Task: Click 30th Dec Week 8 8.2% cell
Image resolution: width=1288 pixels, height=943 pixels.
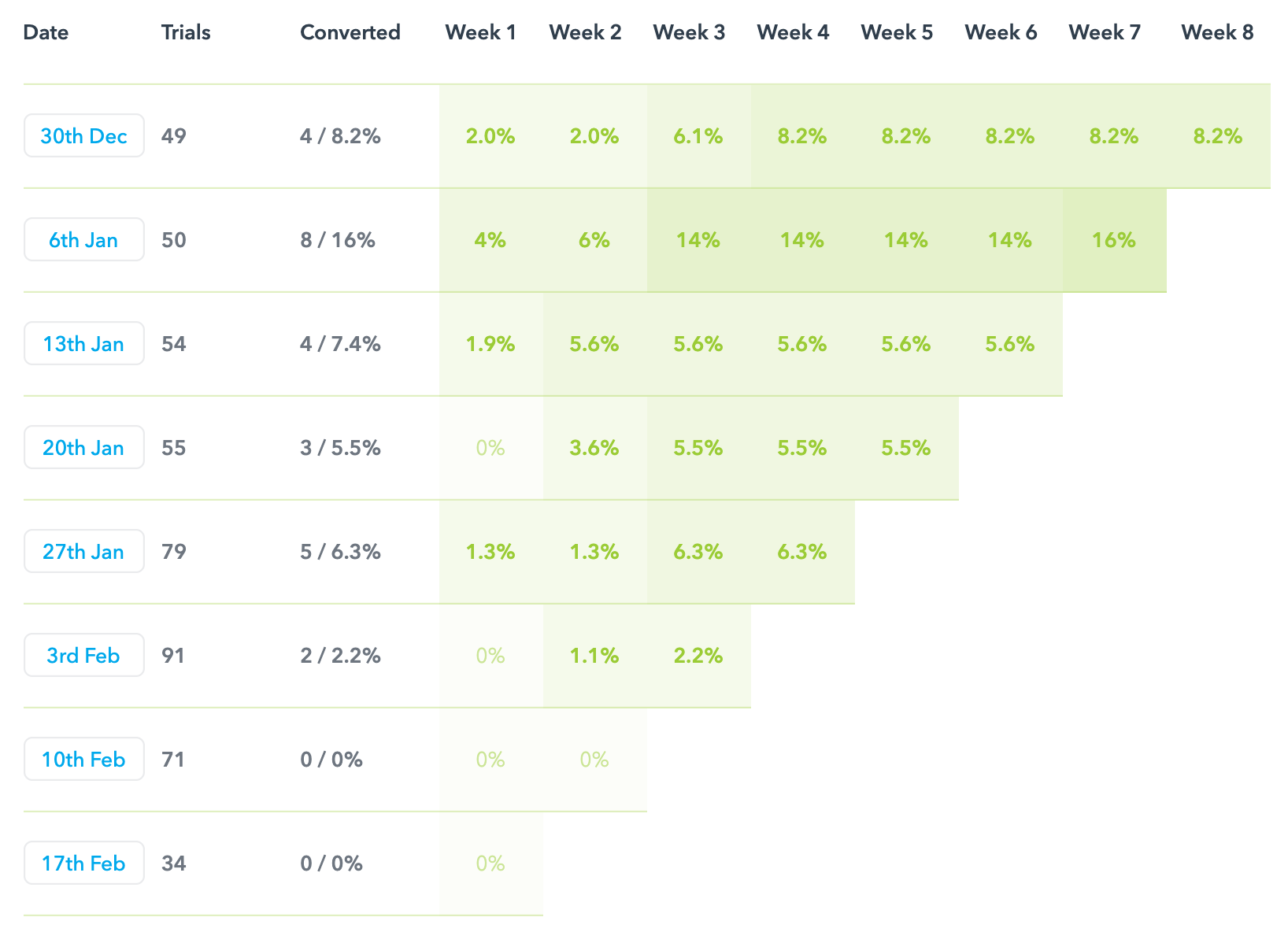Action: [x=1218, y=136]
